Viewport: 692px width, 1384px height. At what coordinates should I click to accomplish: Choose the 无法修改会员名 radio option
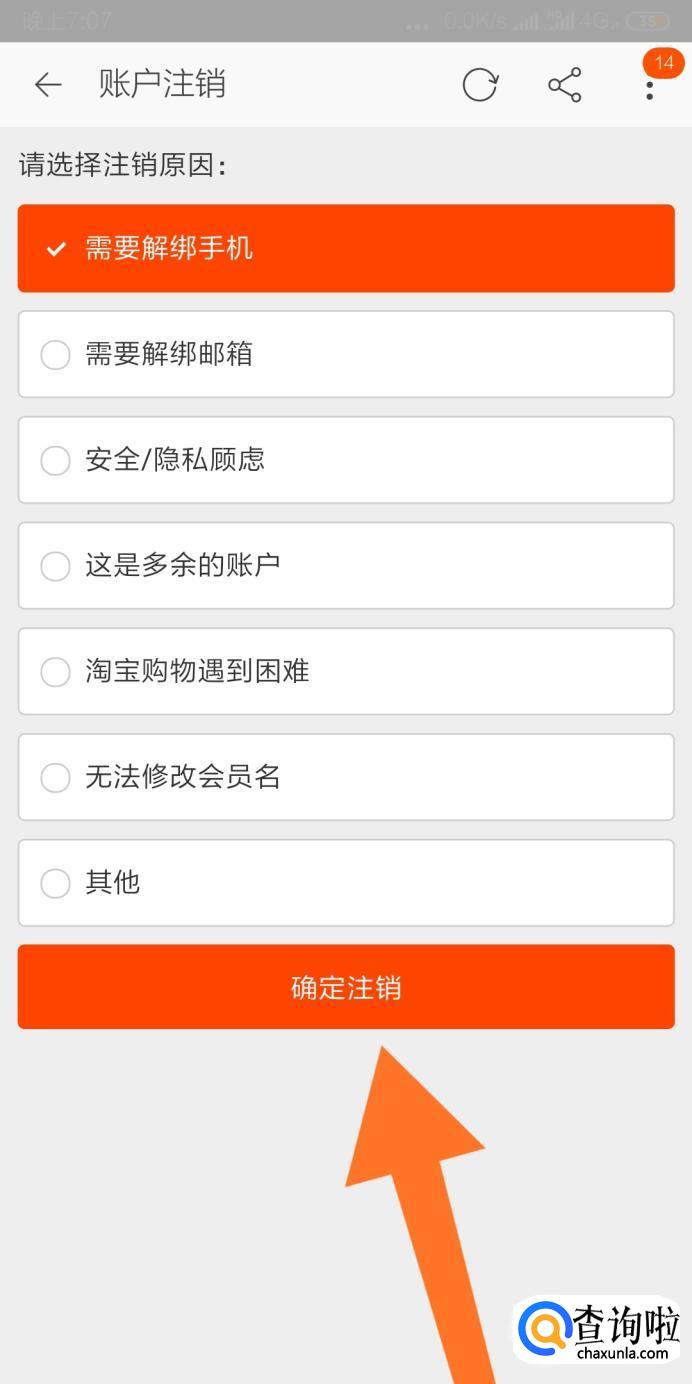coord(55,777)
